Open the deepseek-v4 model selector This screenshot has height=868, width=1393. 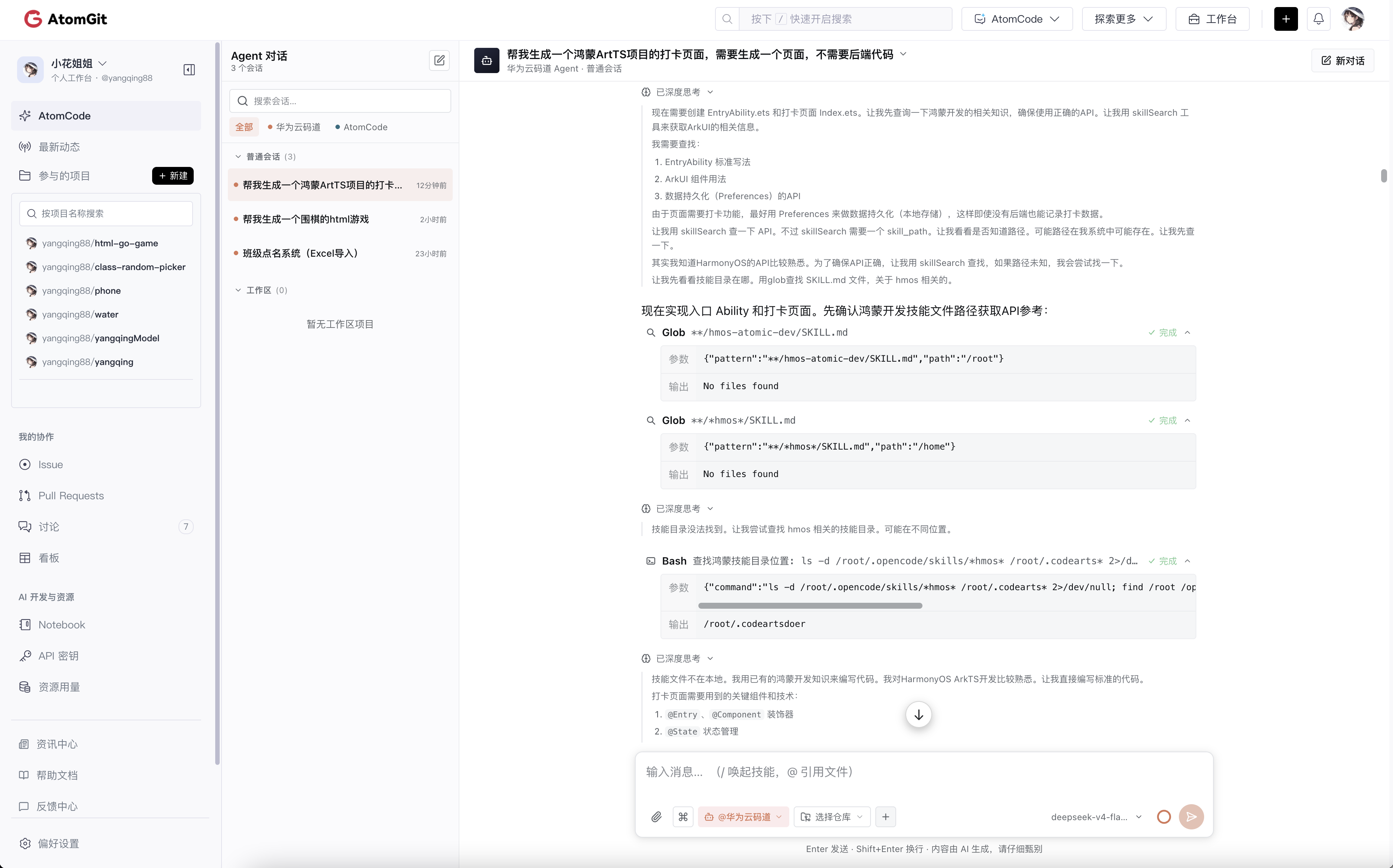click(x=1096, y=816)
